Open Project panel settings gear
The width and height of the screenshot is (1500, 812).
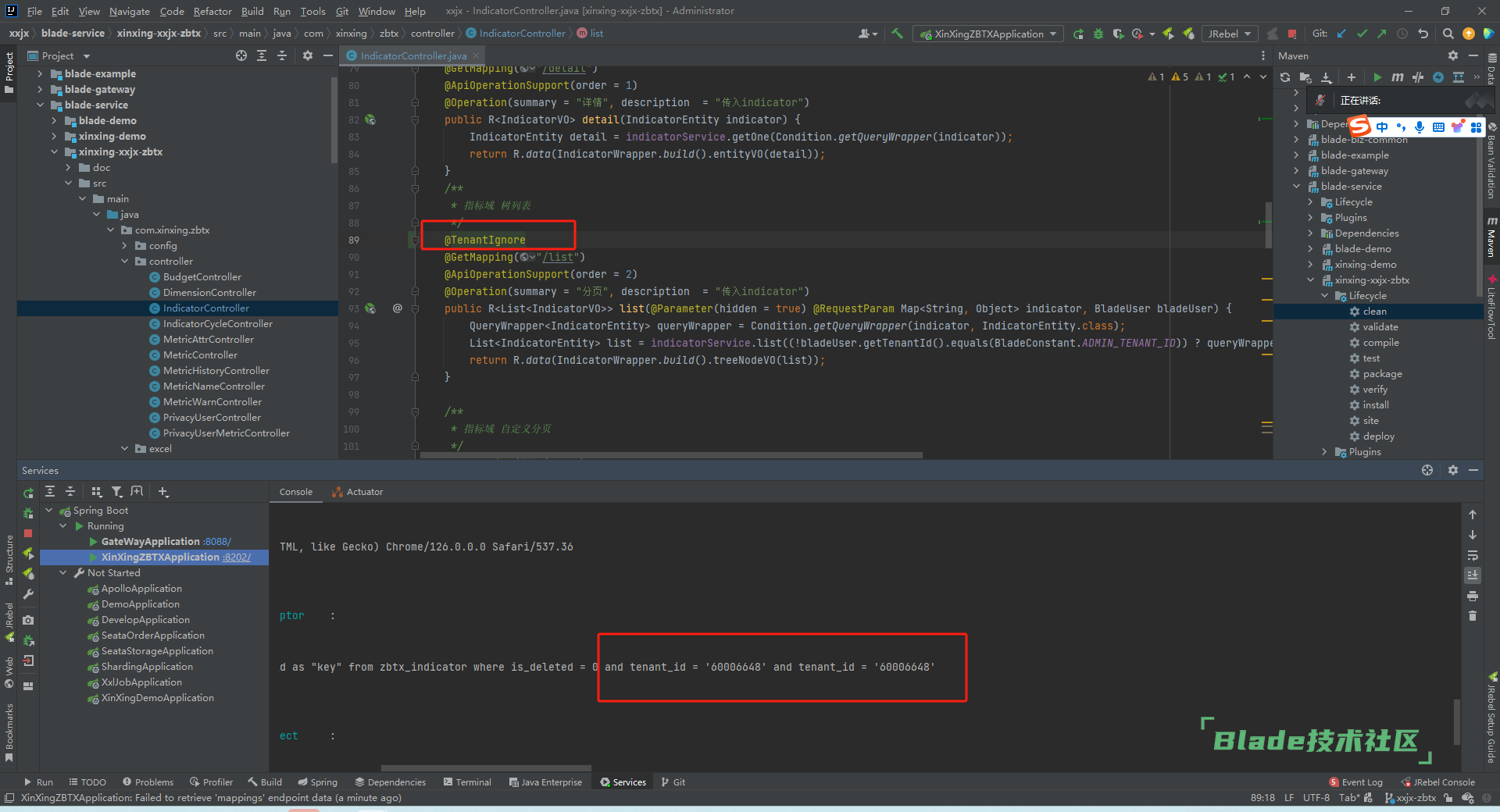(308, 55)
